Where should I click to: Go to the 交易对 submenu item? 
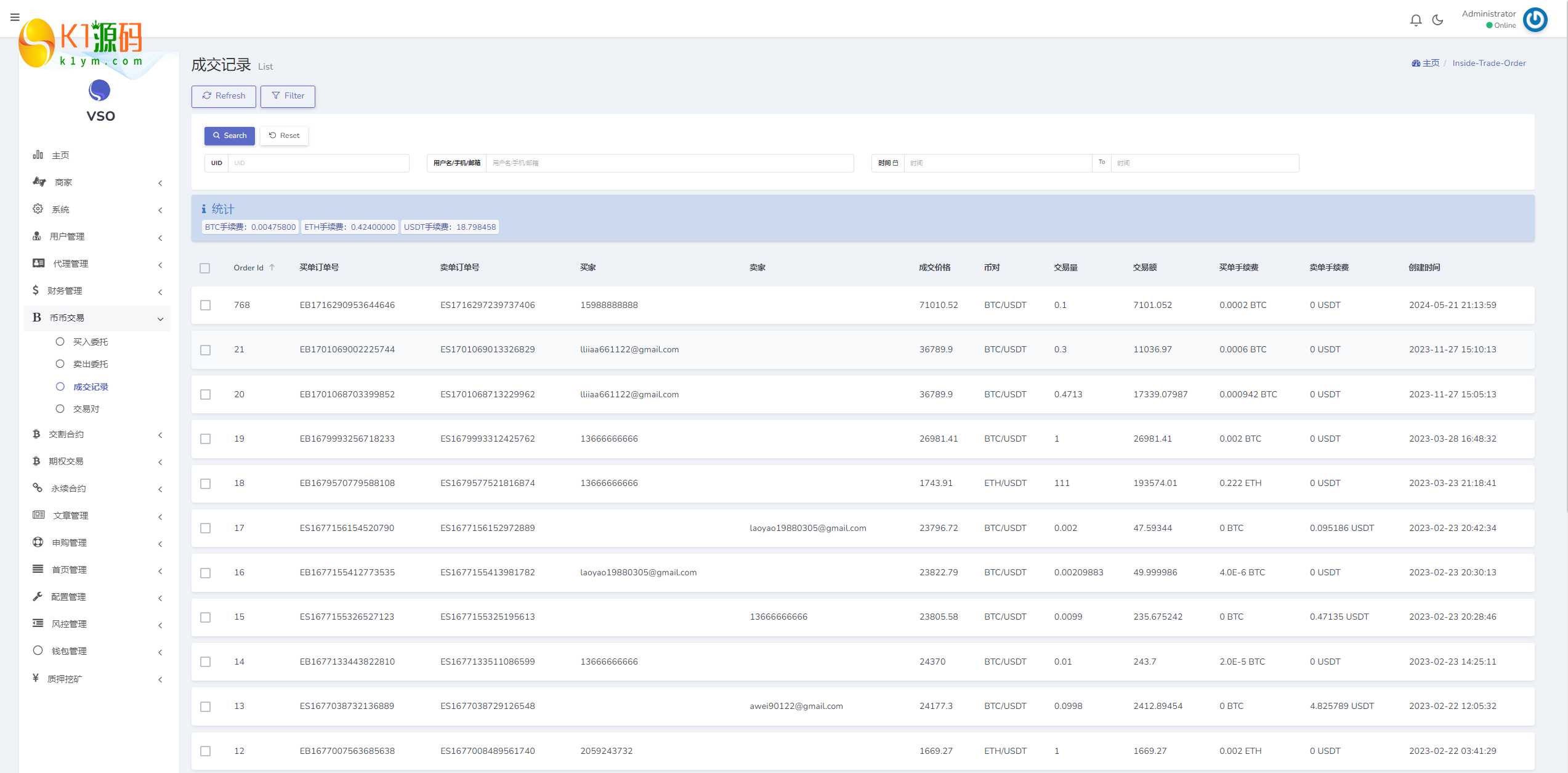pos(86,409)
